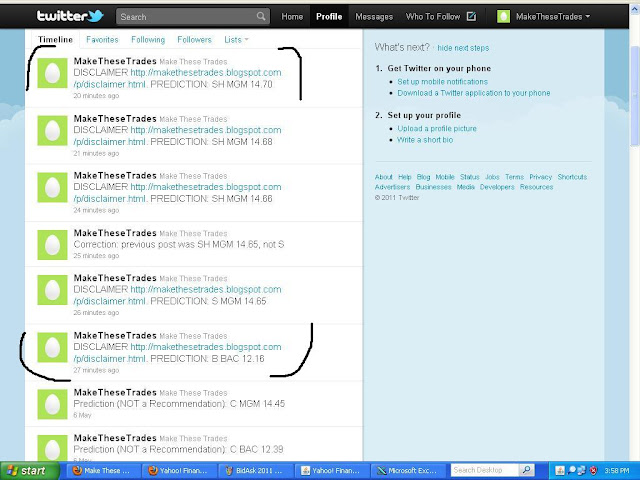The width and height of the screenshot is (640, 480).
Task: Open egg avatar of the Correction tweet
Action: click(x=52, y=245)
